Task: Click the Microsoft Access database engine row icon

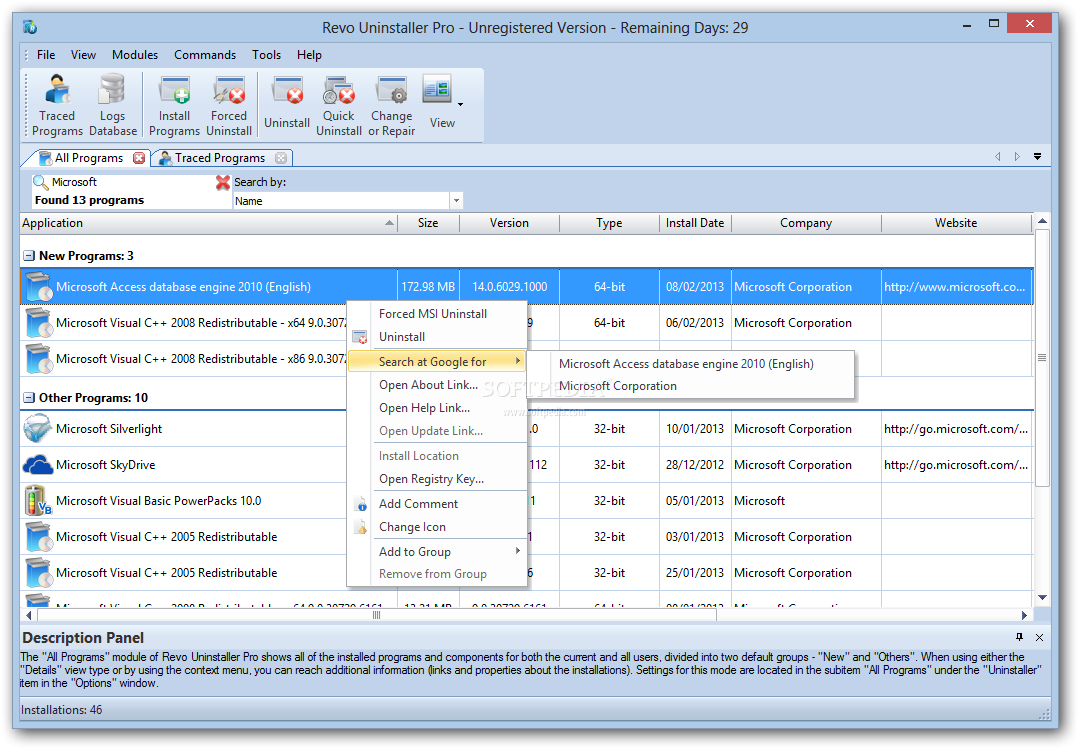Action: tap(37, 286)
